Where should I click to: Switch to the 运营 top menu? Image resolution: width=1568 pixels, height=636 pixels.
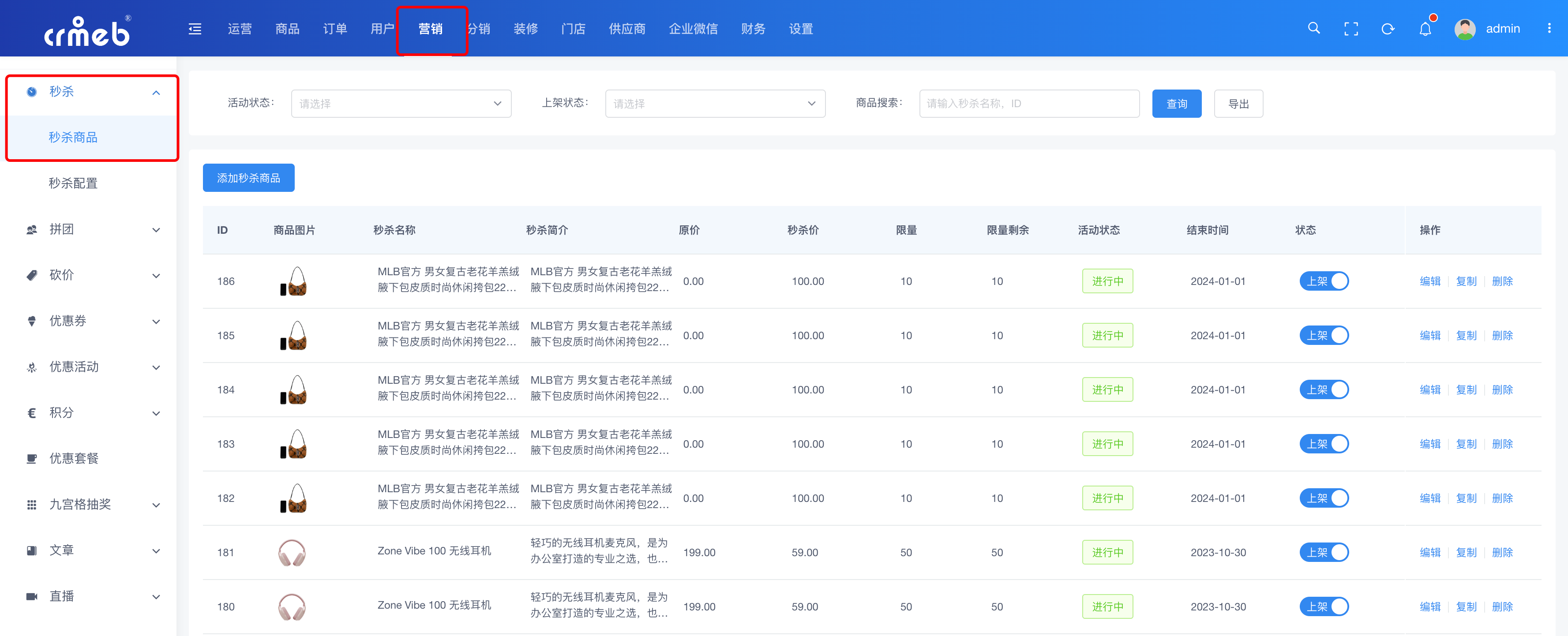(239, 29)
